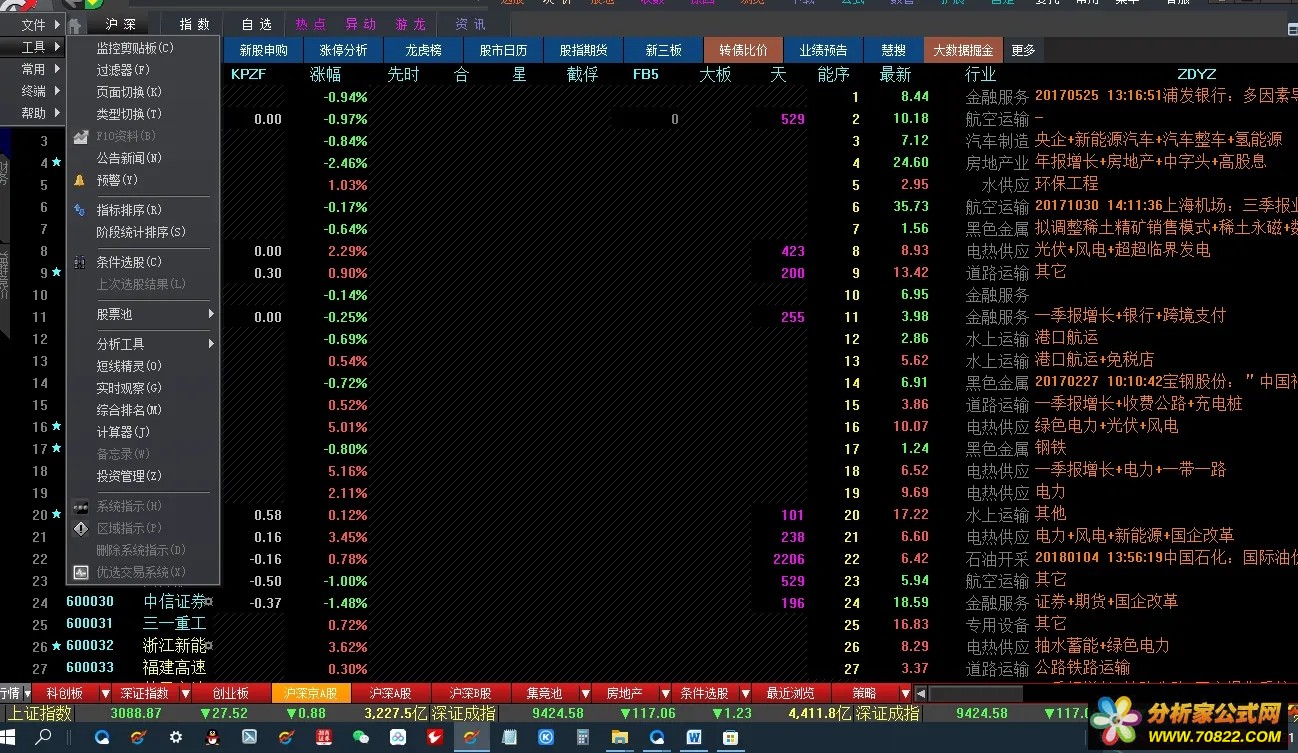Toggle star marker on row 26
Image resolution: width=1298 pixels, height=753 pixels.
[x=56, y=646]
